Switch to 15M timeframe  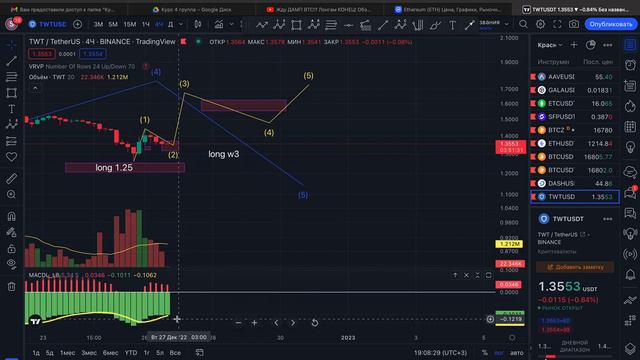click(x=130, y=24)
